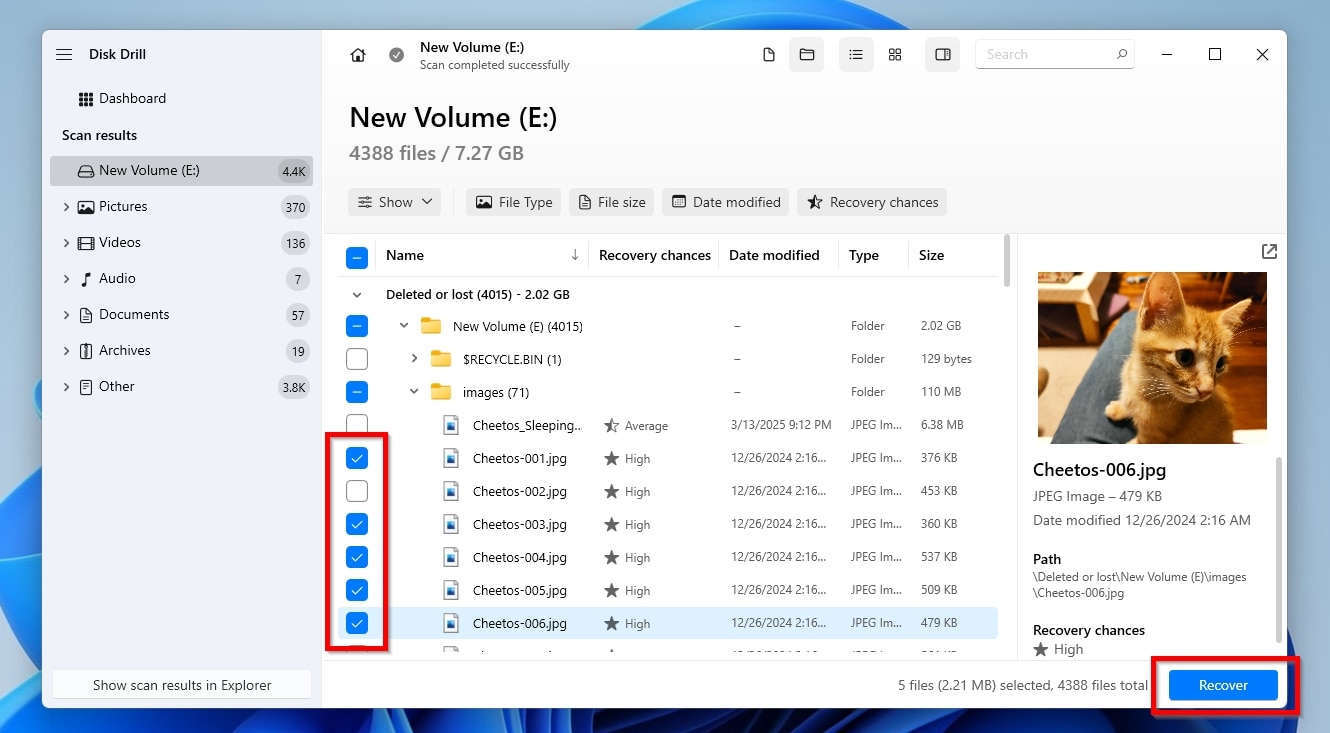The image size is (1330, 733).
Task: Click the Cheetos-003.jpg file icon
Action: coord(451,524)
